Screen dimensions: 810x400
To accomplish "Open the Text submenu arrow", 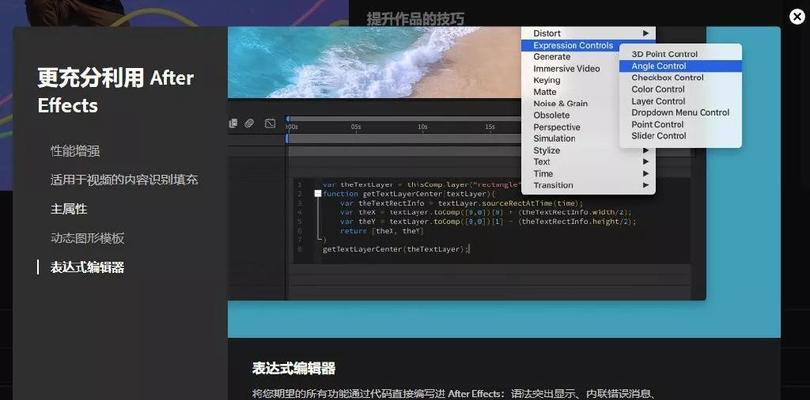I will [x=646, y=162].
